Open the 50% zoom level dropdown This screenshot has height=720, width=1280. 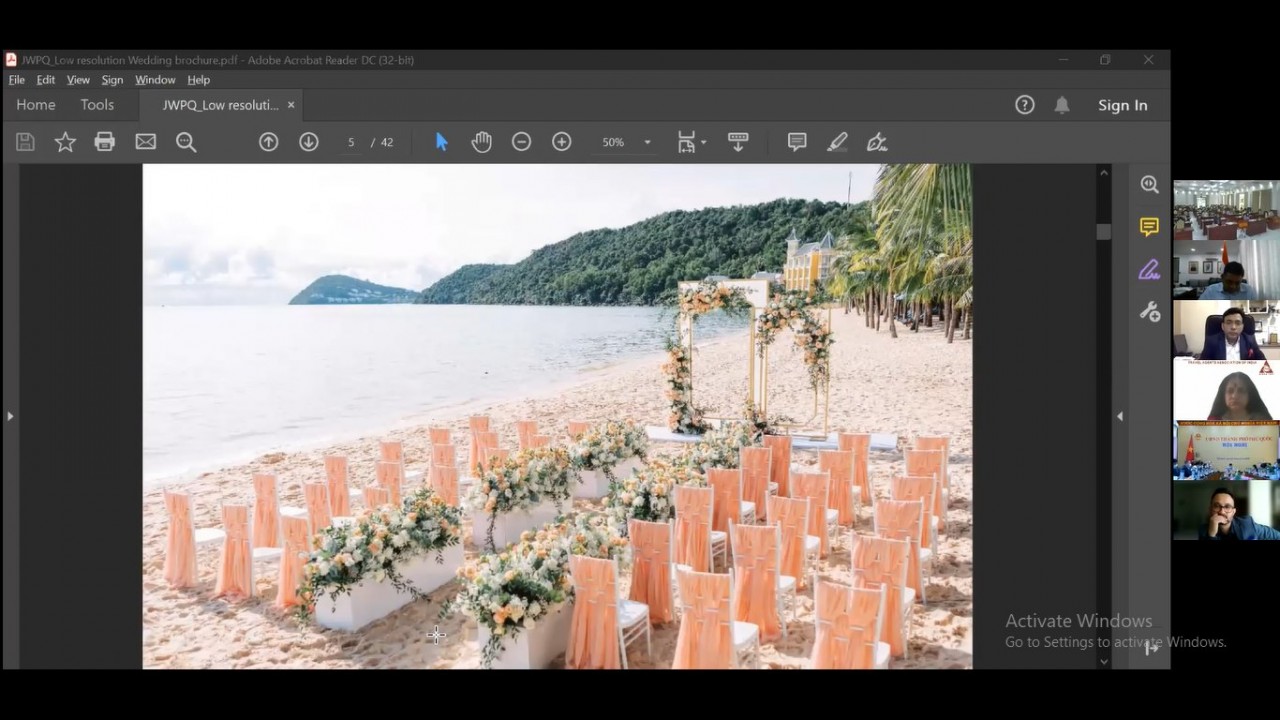tap(626, 142)
